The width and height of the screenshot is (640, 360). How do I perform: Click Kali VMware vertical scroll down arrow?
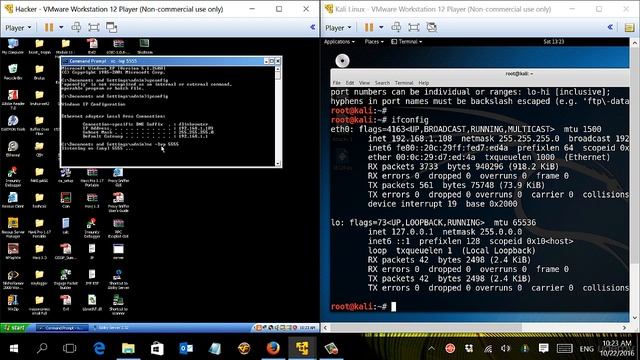[635, 318]
